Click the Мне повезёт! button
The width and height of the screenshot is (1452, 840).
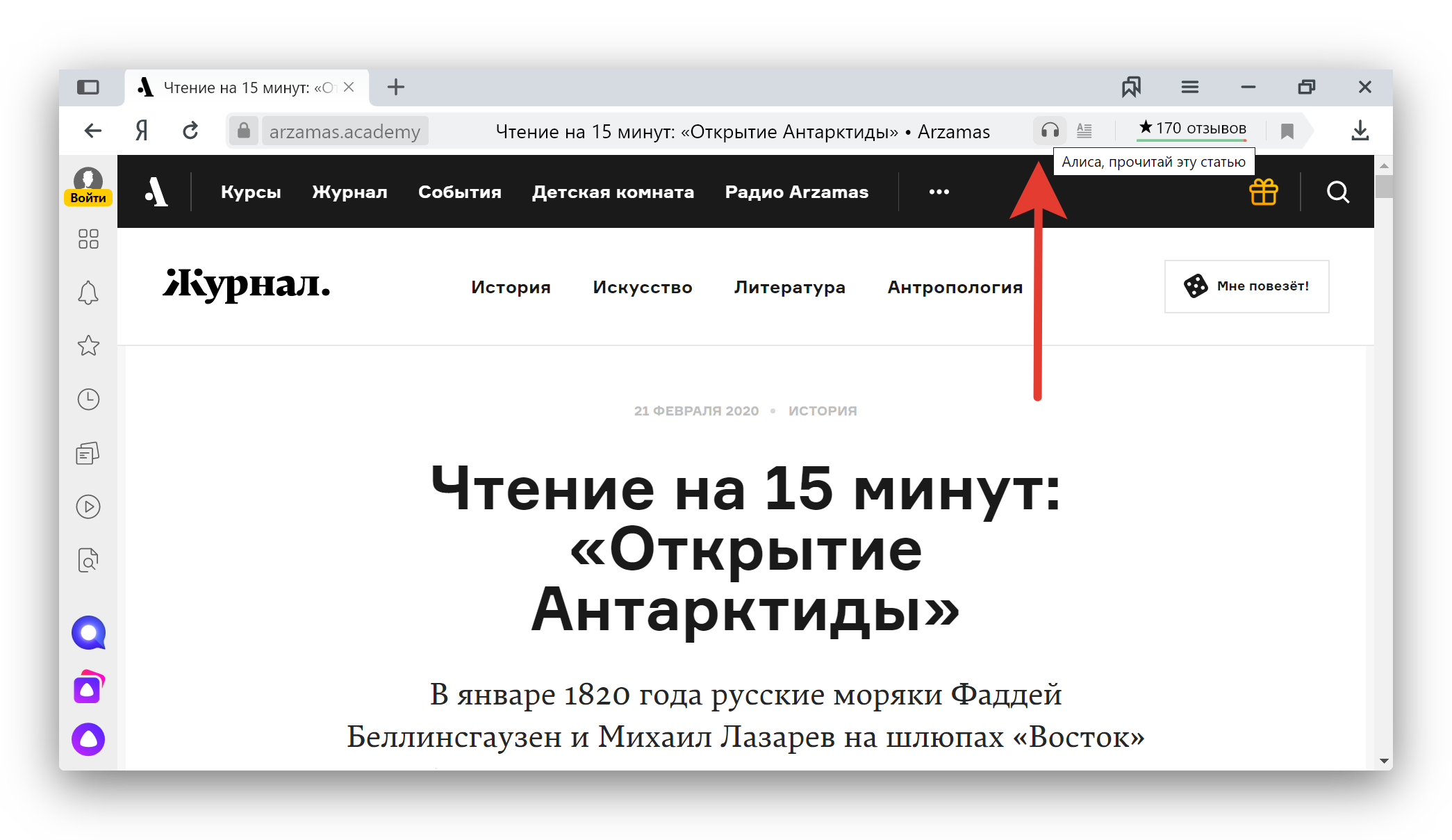click(1246, 286)
